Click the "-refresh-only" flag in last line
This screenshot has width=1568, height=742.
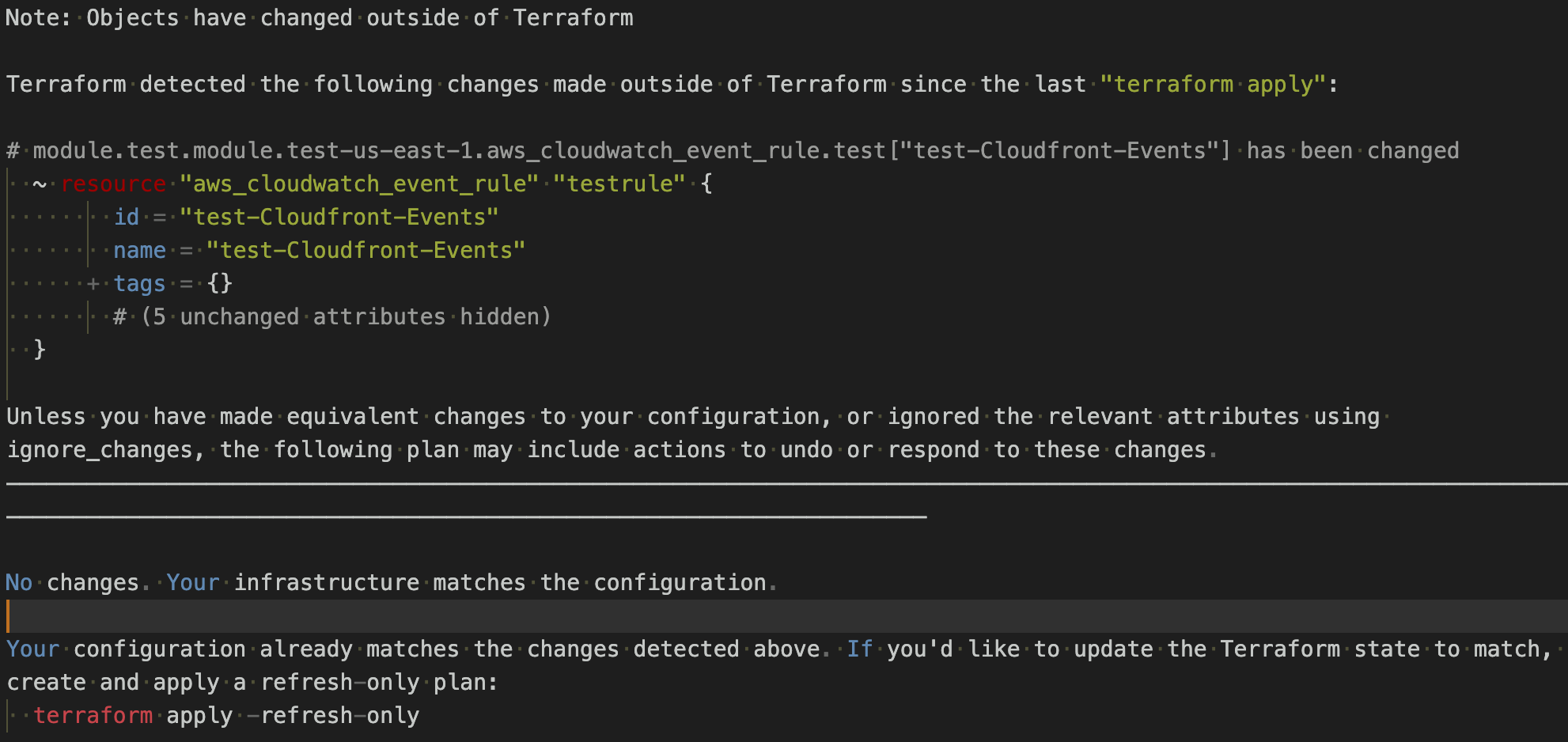(332, 715)
